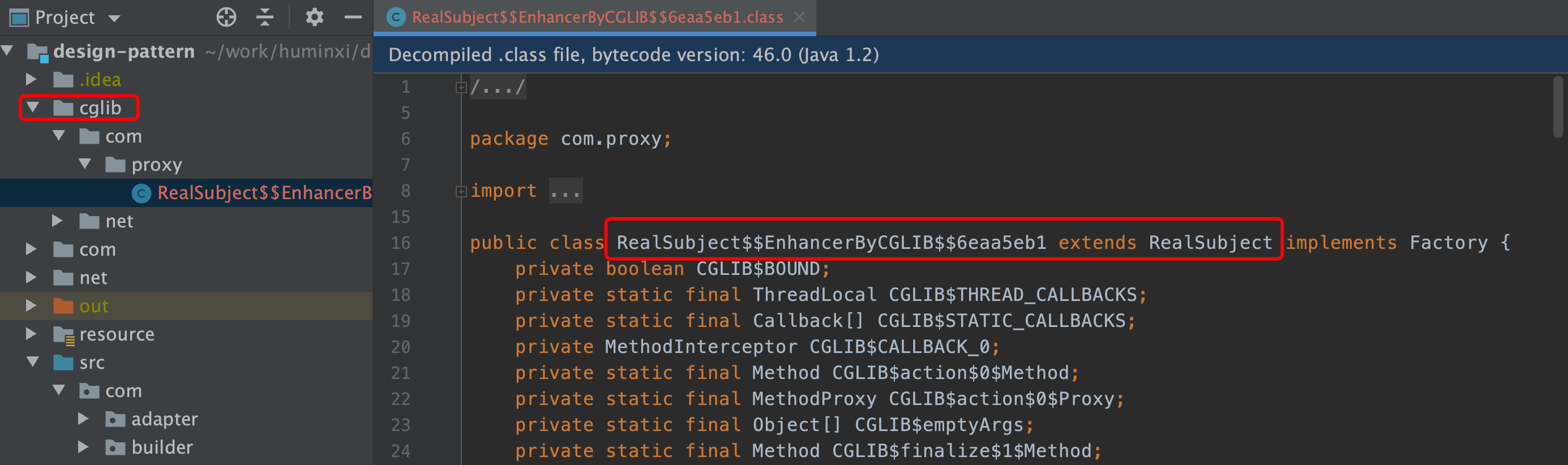
Task: Unfold the import block on line 8
Action: click(x=461, y=192)
